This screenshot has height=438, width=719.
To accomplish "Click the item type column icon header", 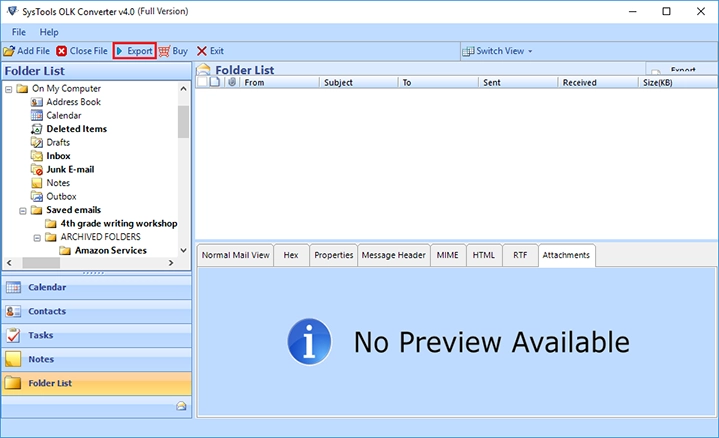I will point(216,82).
